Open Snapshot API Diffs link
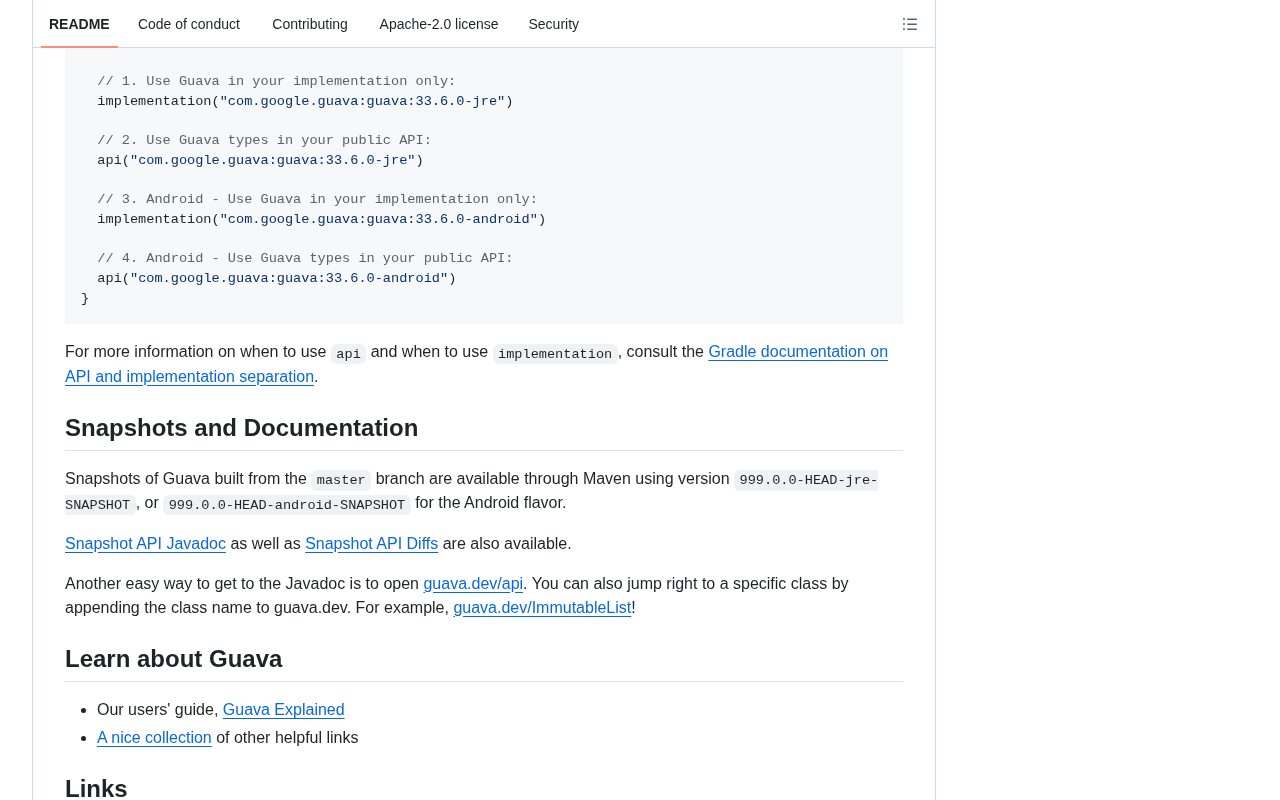1280x800 pixels. point(371,544)
